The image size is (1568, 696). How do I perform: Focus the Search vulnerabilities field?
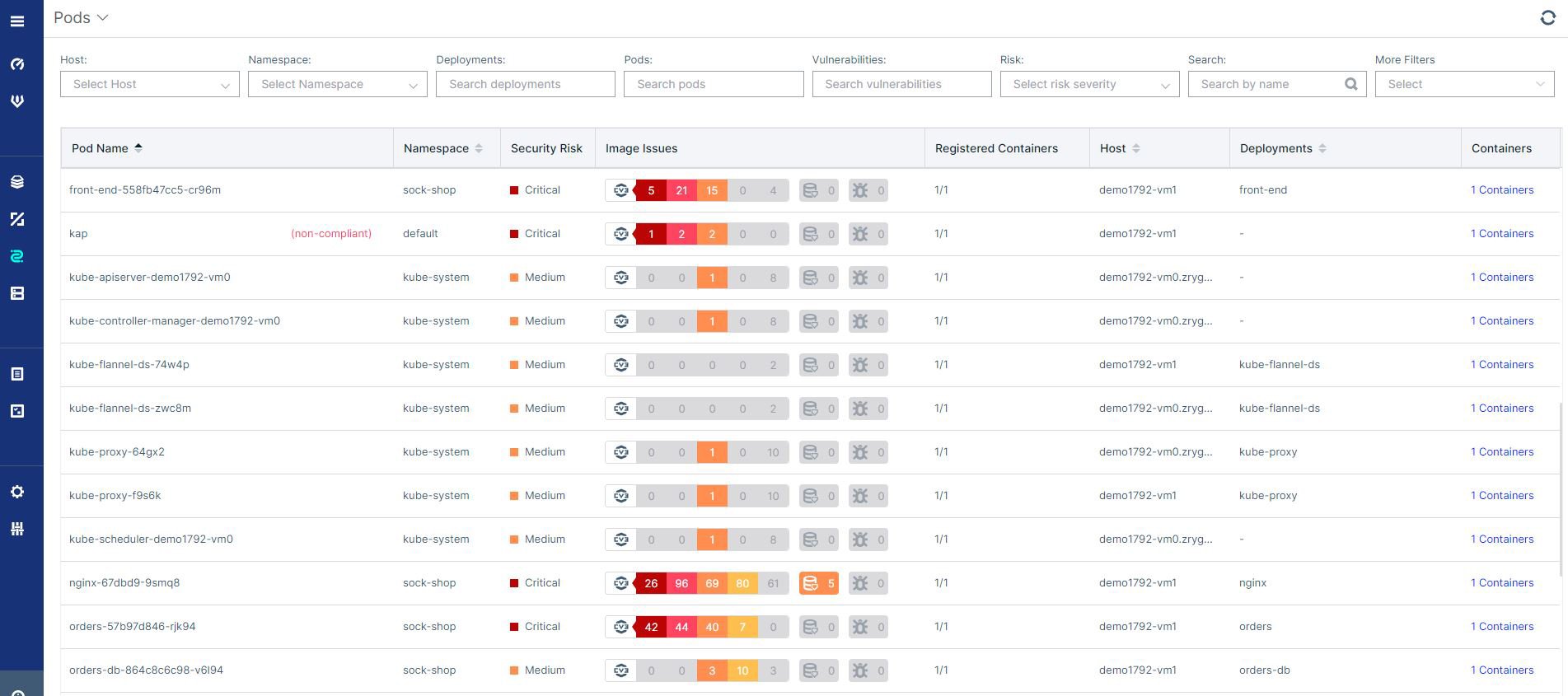point(901,84)
